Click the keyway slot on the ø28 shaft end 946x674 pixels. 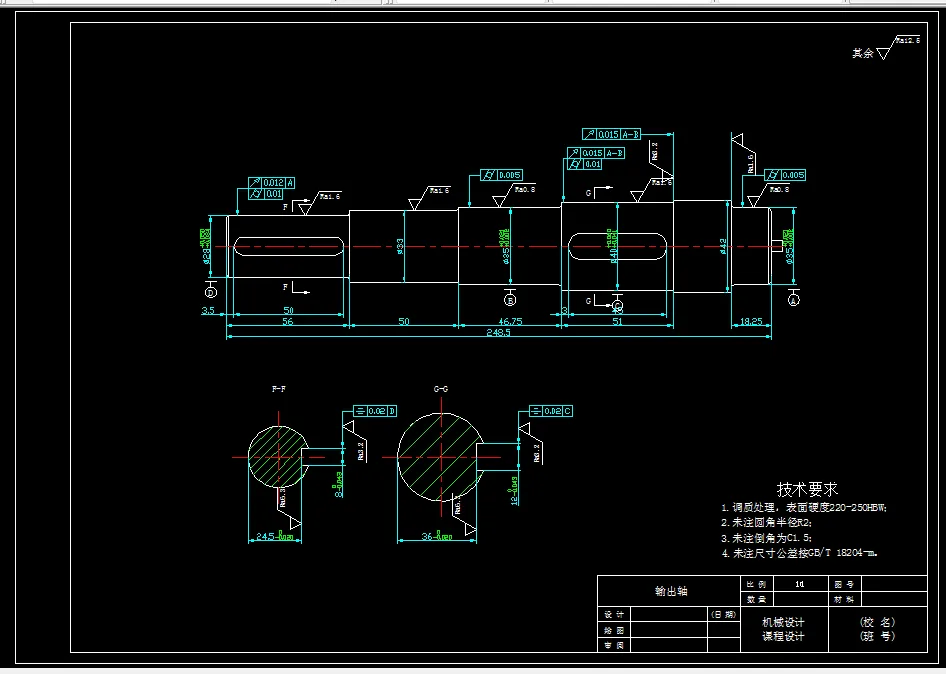coord(288,246)
